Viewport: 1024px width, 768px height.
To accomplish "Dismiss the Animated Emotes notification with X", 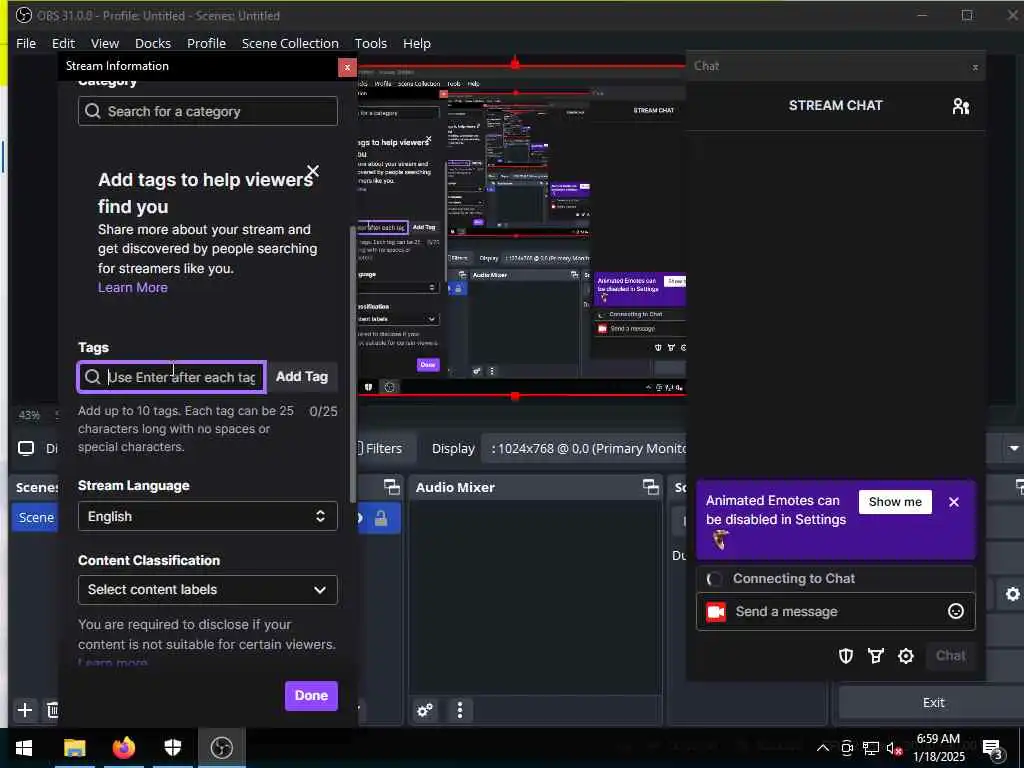I will coord(953,502).
